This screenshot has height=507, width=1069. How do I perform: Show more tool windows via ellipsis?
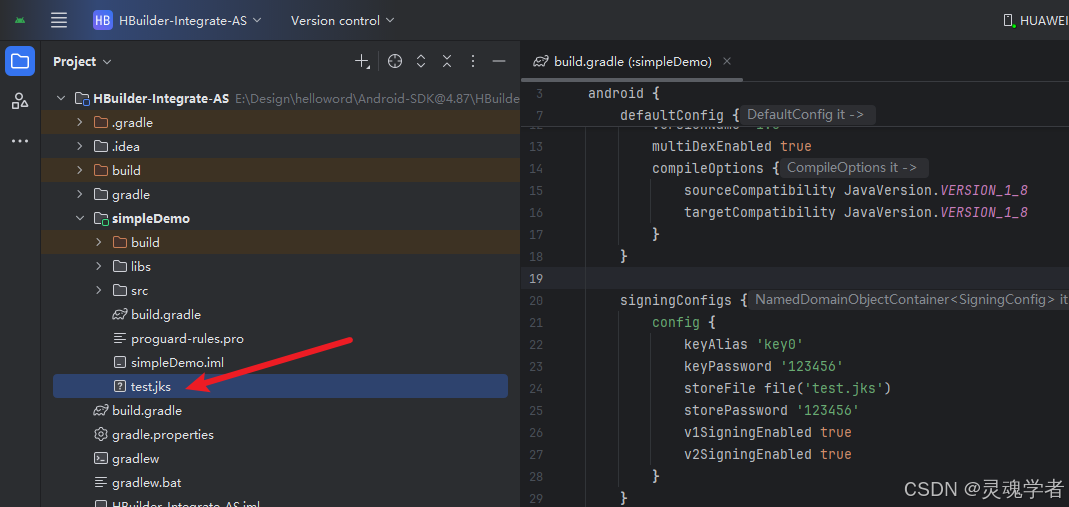pos(20,141)
